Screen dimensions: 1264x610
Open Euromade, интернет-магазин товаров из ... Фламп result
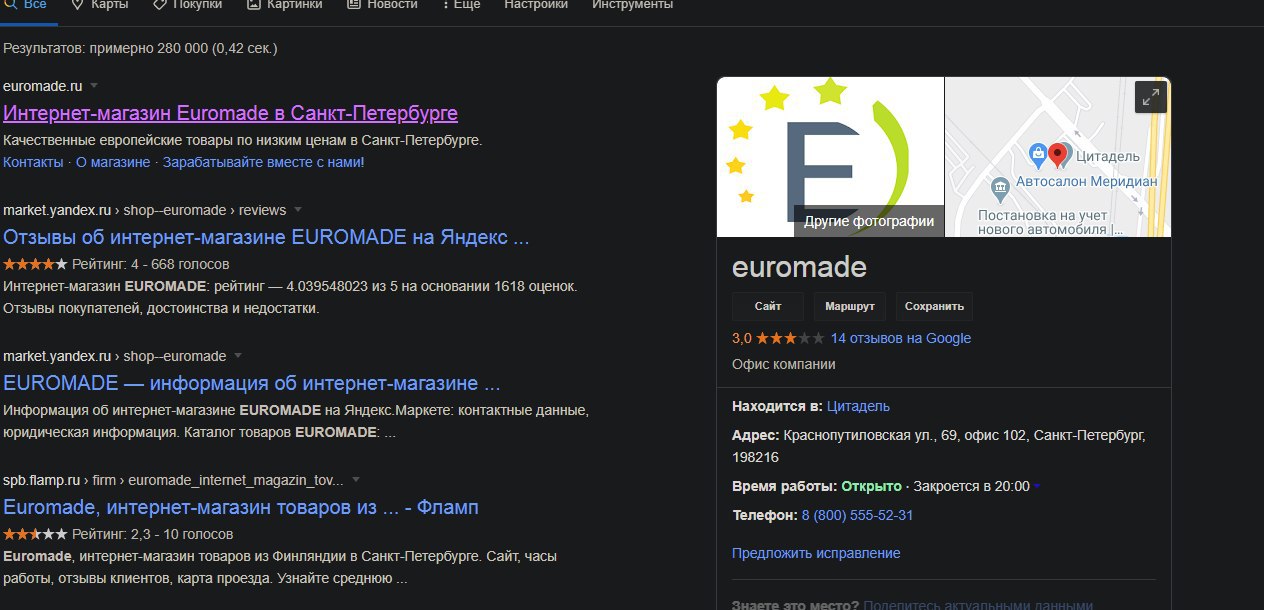[x=241, y=508]
